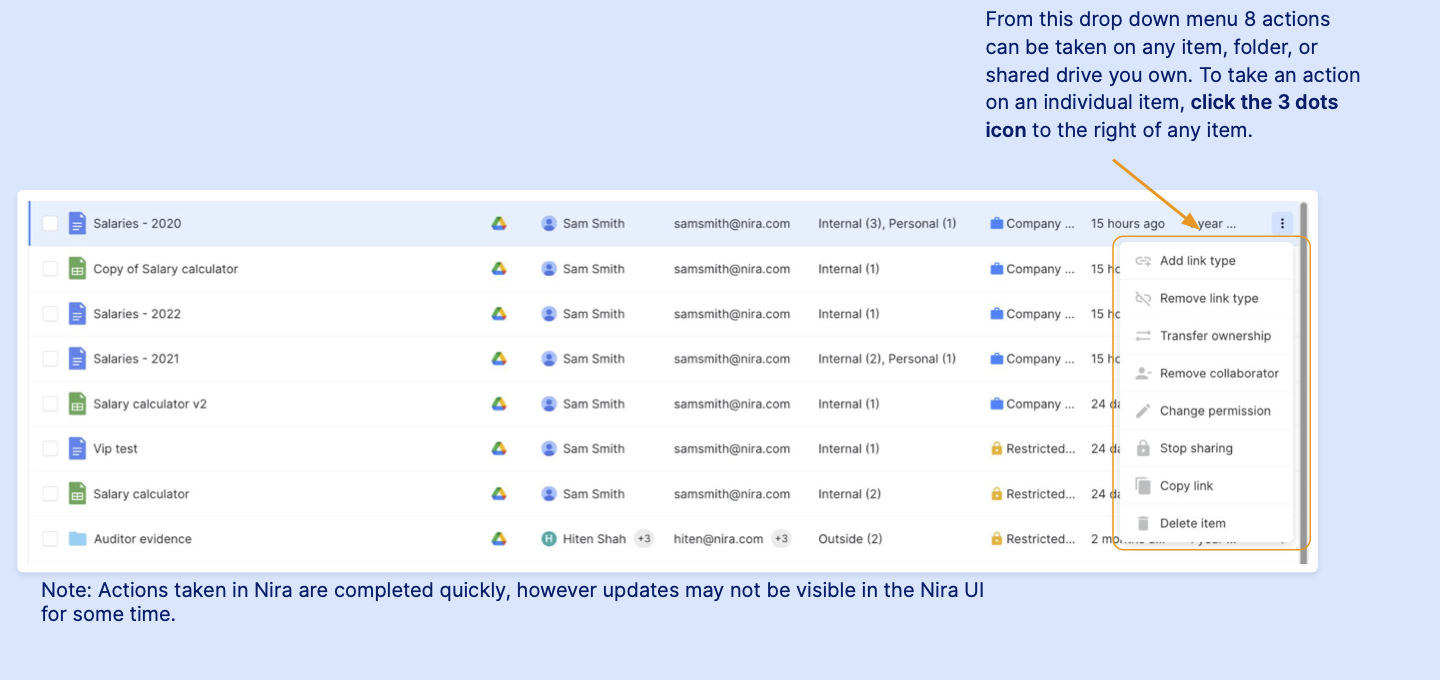This screenshot has width=1440, height=680.
Task: Click the vertical scrollbar beside the list
Action: pos(1303,380)
